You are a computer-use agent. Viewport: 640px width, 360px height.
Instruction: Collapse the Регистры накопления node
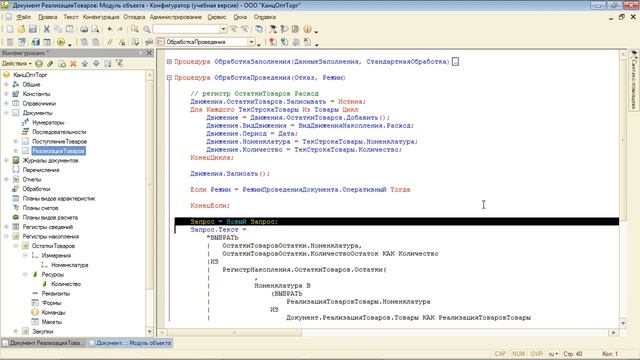(x=6, y=236)
